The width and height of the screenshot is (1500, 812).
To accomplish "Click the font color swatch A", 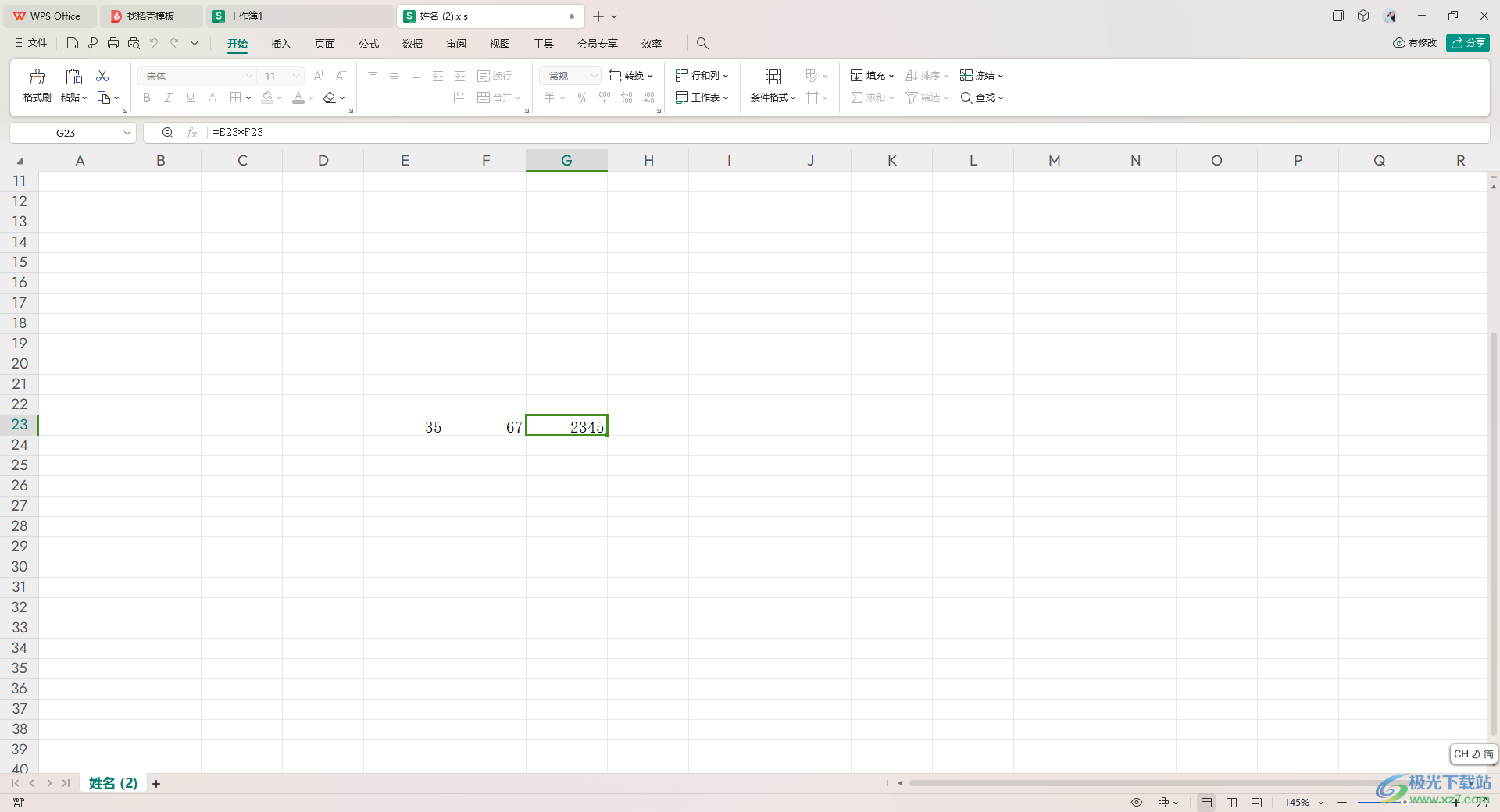I will pyautogui.click(x=298, y=98).
